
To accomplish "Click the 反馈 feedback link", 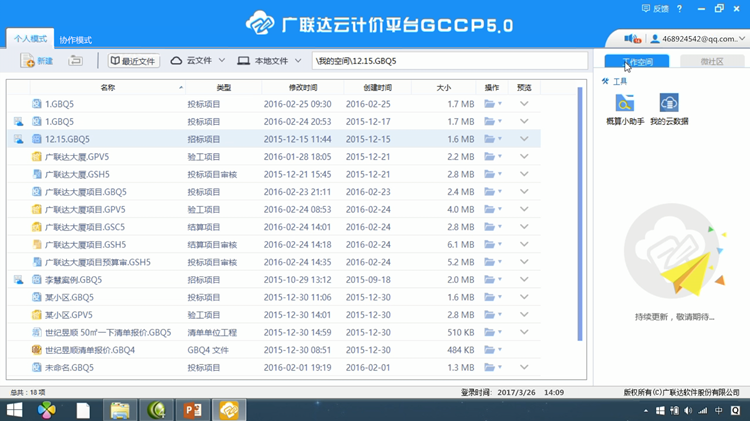I will [x=655, y=9].
